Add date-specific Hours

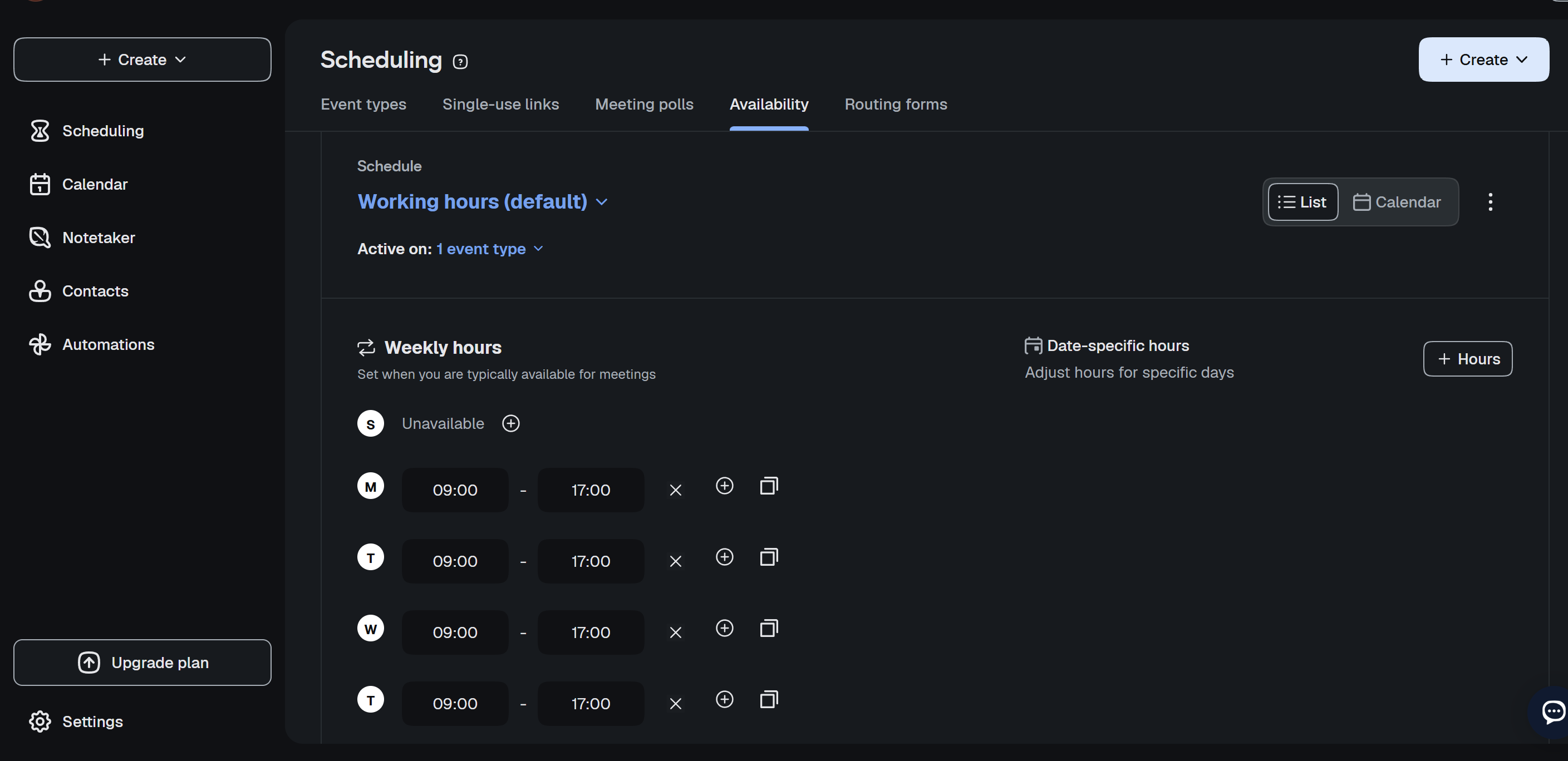click(1468, 359)
